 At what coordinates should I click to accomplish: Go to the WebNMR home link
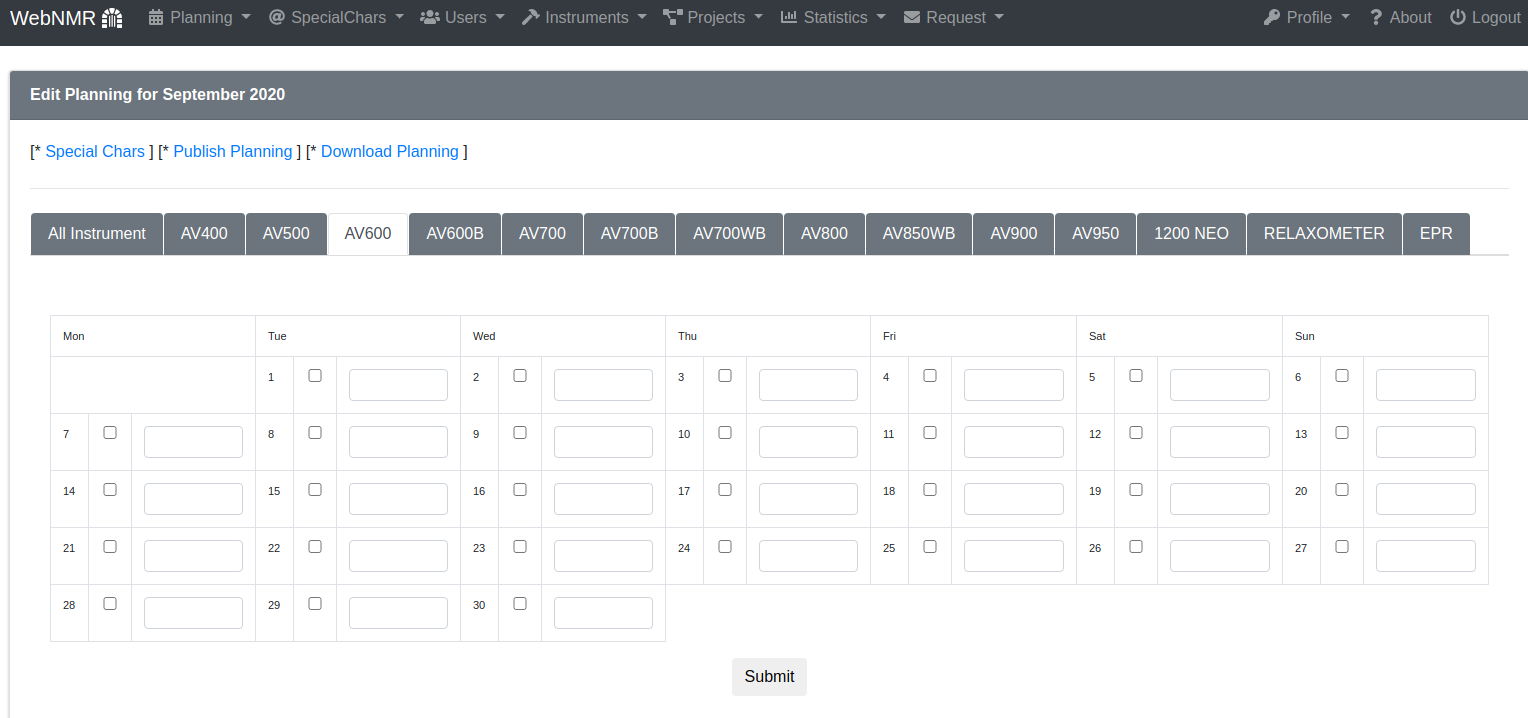(66, 18)
